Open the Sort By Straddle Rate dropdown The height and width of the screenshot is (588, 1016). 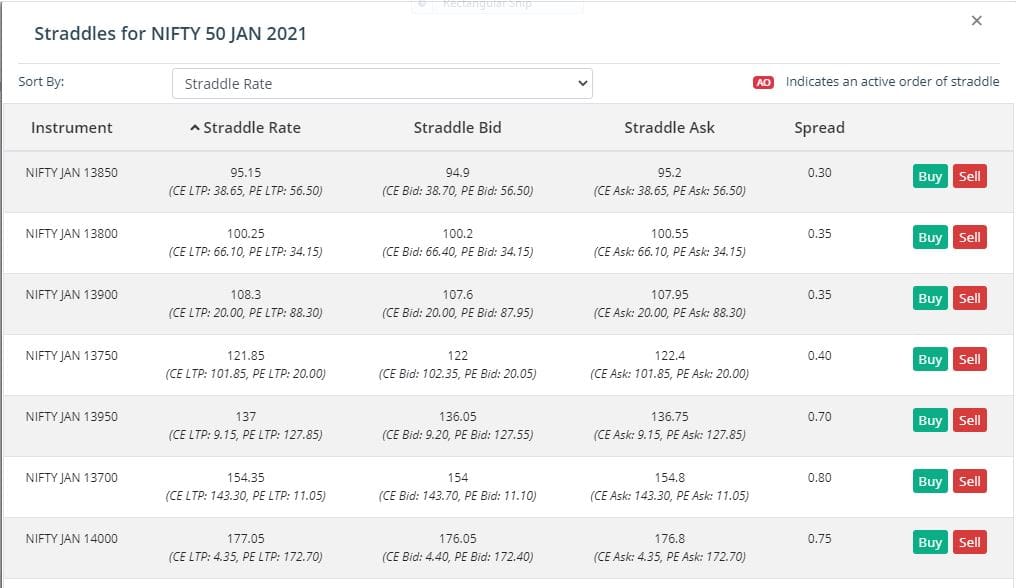[382, 84]
